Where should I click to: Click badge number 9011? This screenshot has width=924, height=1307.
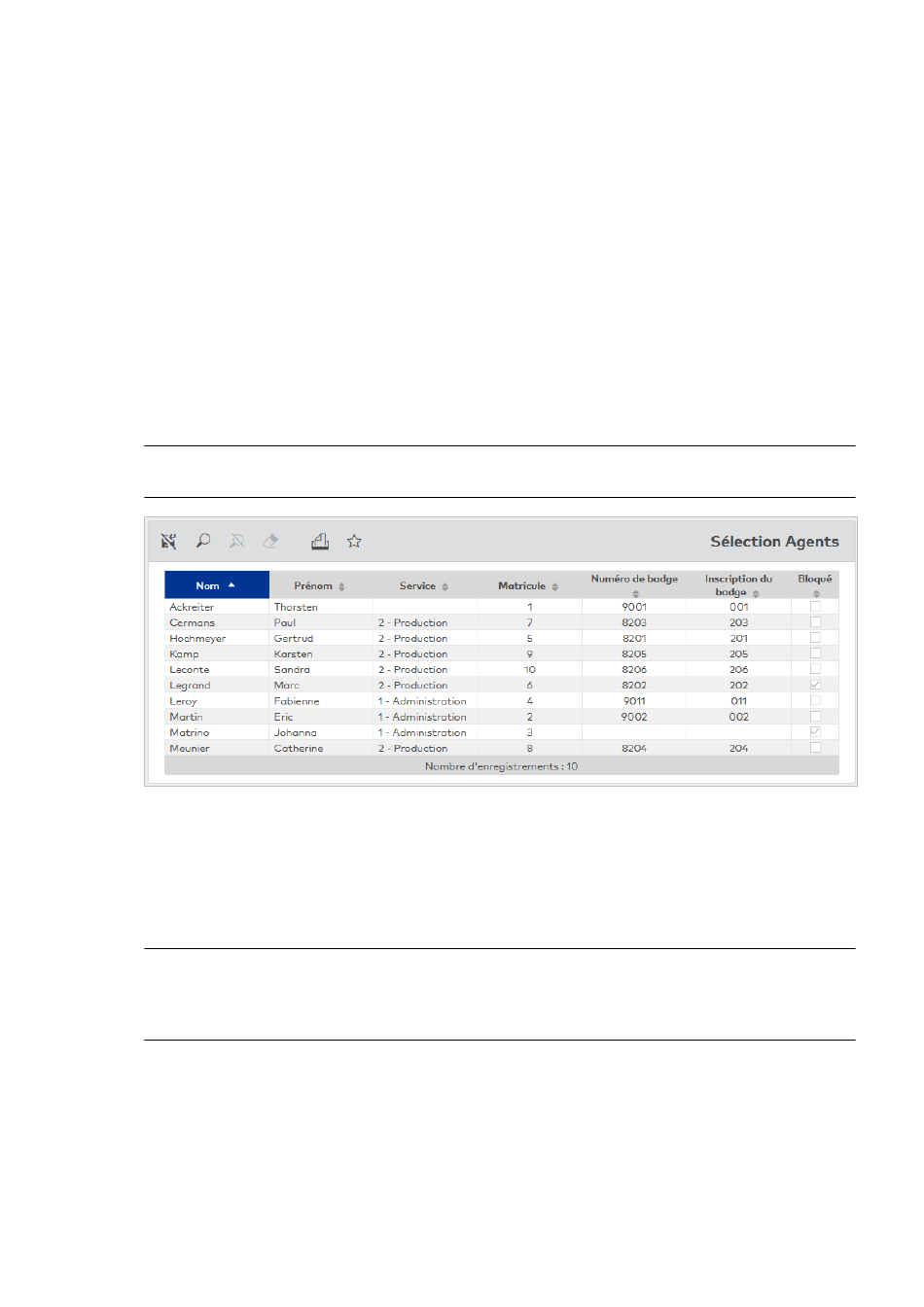click(x=634, y=701)
